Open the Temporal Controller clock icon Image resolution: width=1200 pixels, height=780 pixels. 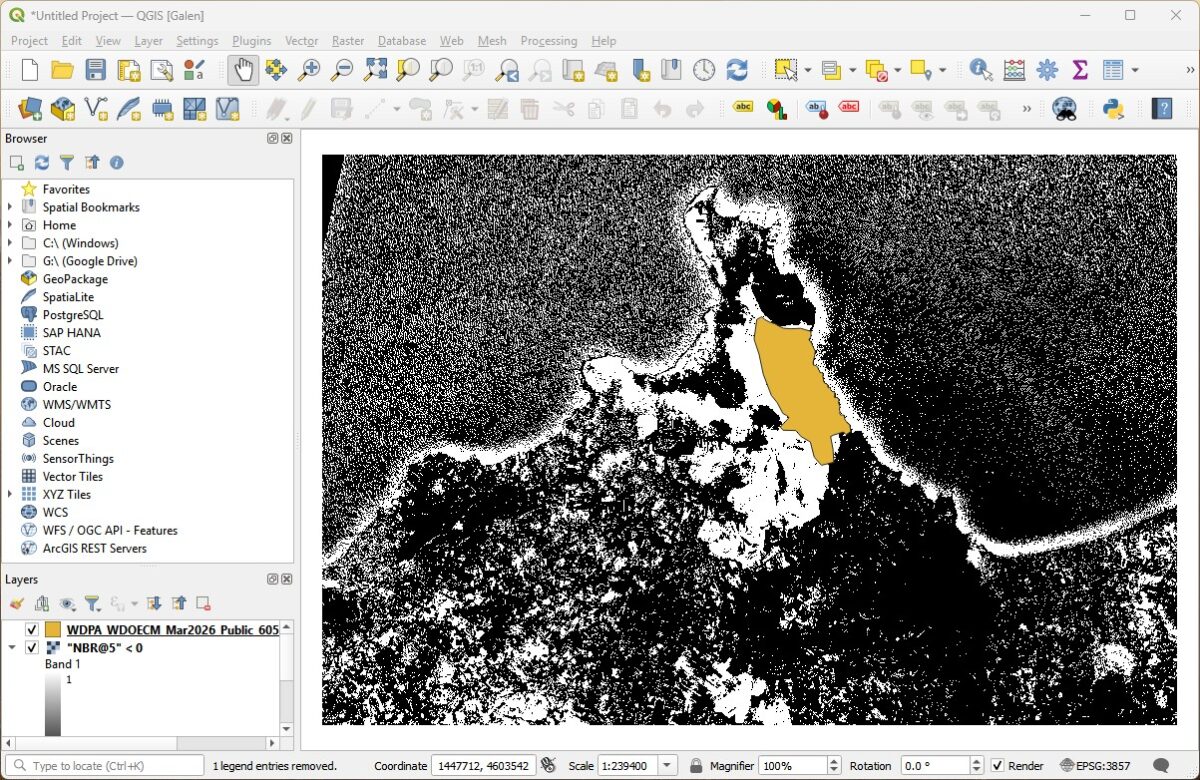click(704, 70)
